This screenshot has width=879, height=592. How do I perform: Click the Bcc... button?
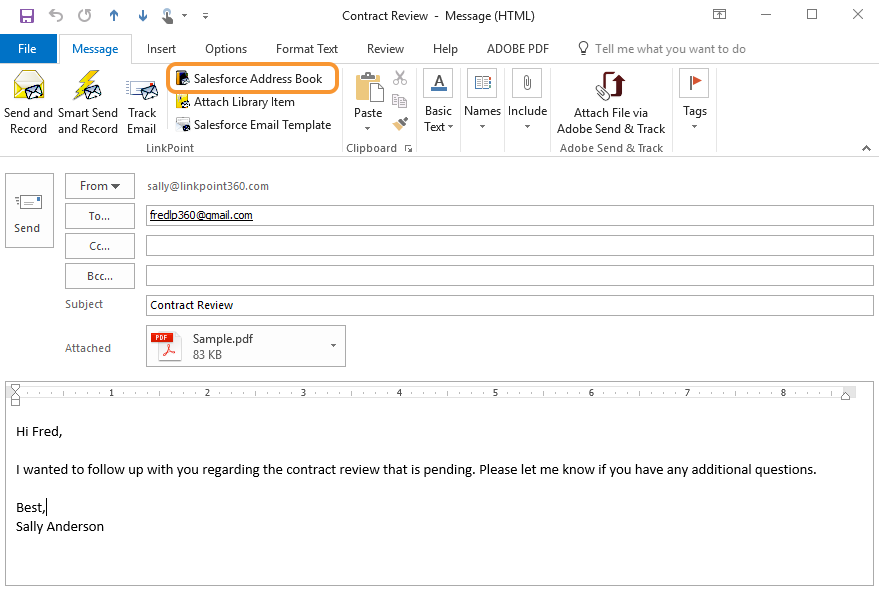click(100, 276)
